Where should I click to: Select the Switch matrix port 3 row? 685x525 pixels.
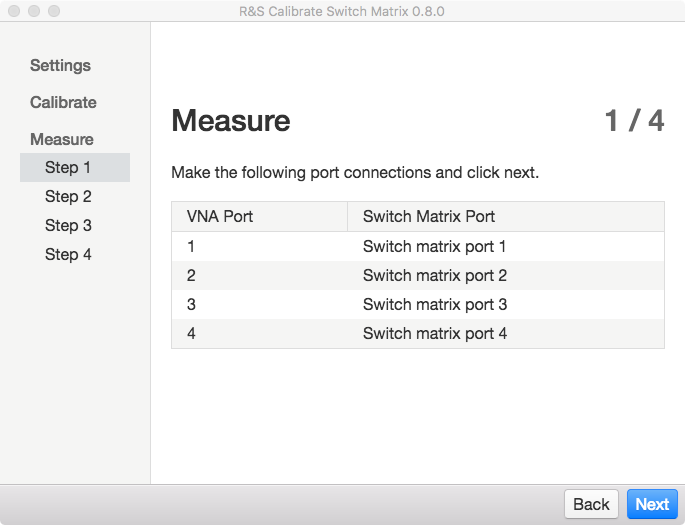coord(418,304)
